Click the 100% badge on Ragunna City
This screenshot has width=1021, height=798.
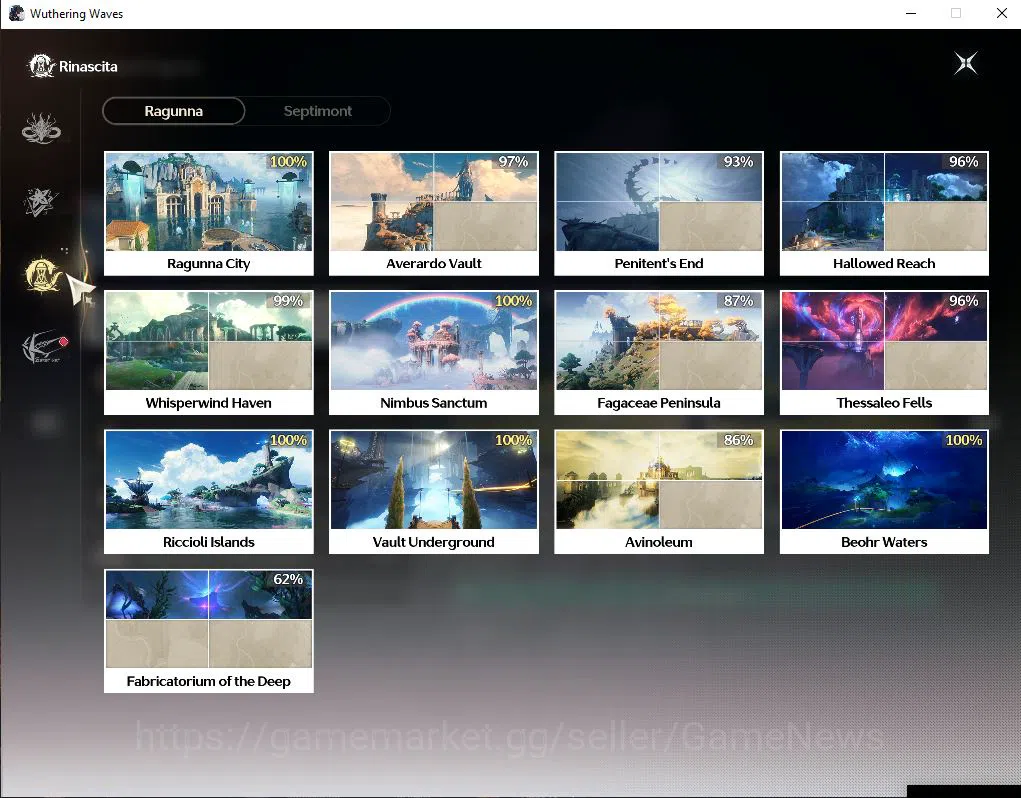tap(288, 161)
